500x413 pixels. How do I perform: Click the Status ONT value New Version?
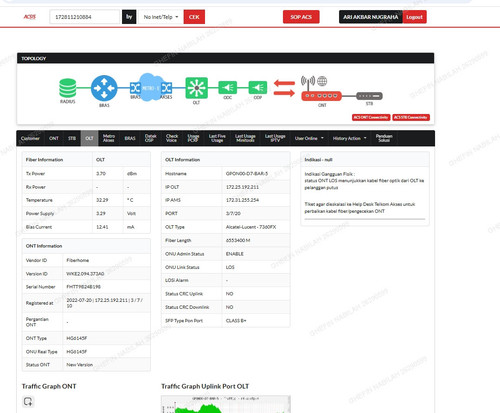pos(79,365)
